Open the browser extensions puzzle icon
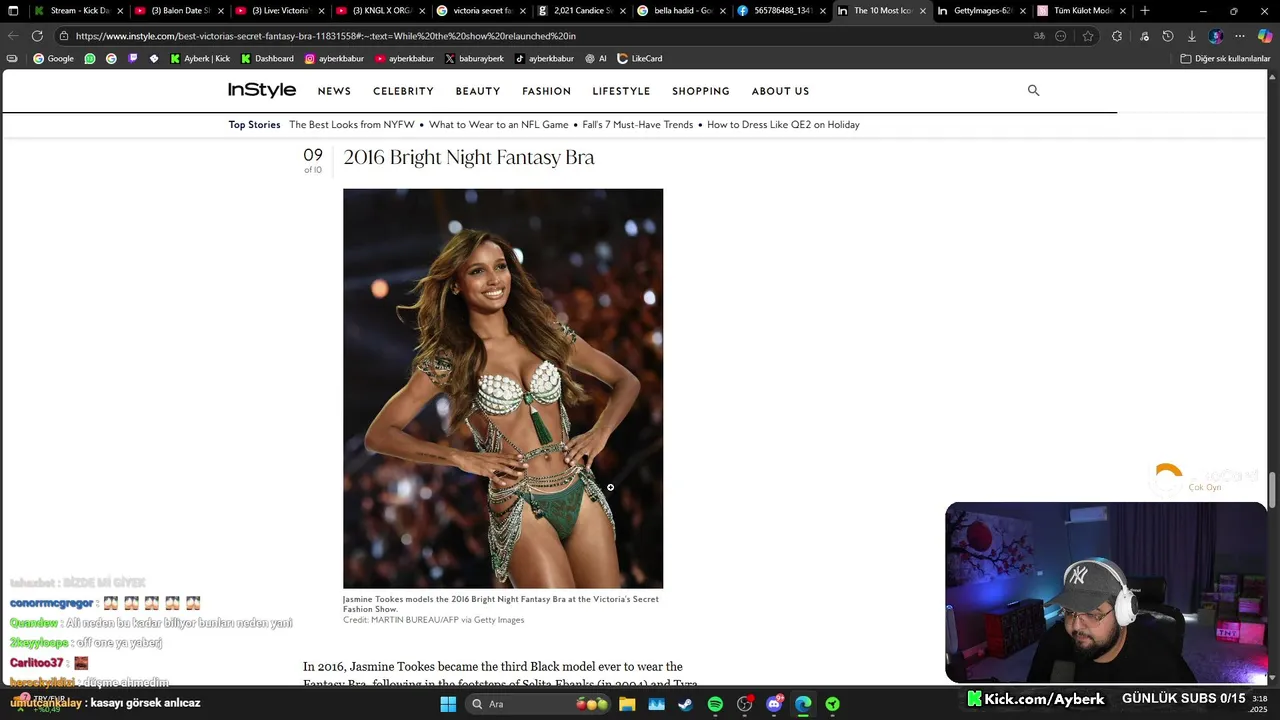 (1117, 36)
